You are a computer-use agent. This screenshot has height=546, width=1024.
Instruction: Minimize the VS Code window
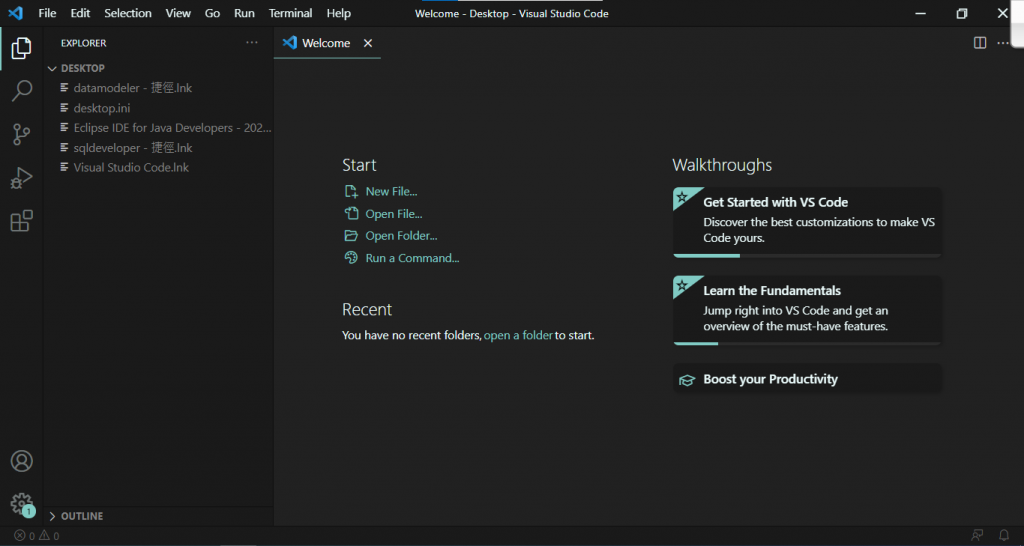pyautogui.click(x=920, y=13)
